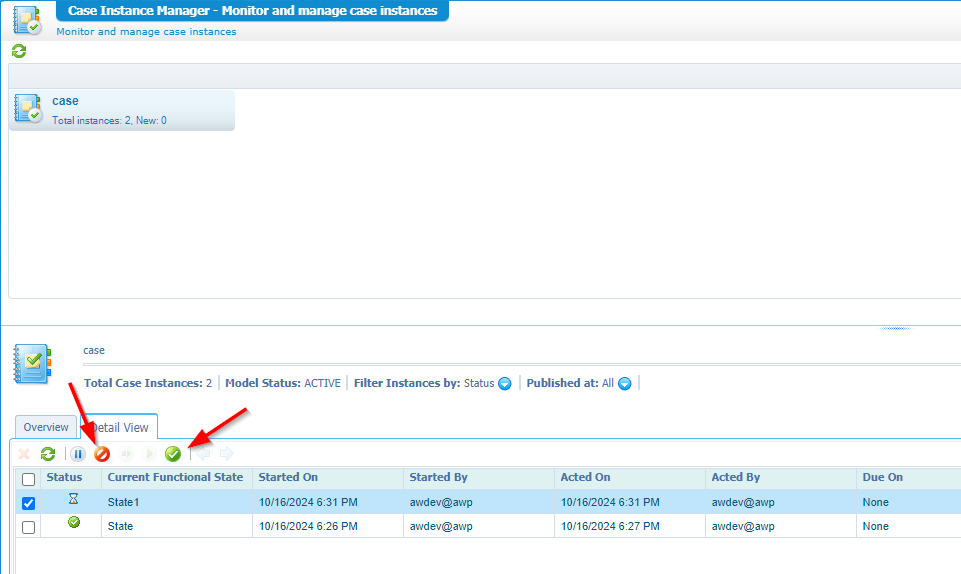Image resolution: width=961 pixels, height=574 pixels.
Task: Click the refresh icon at top left
Action: (x=18, y=51)
